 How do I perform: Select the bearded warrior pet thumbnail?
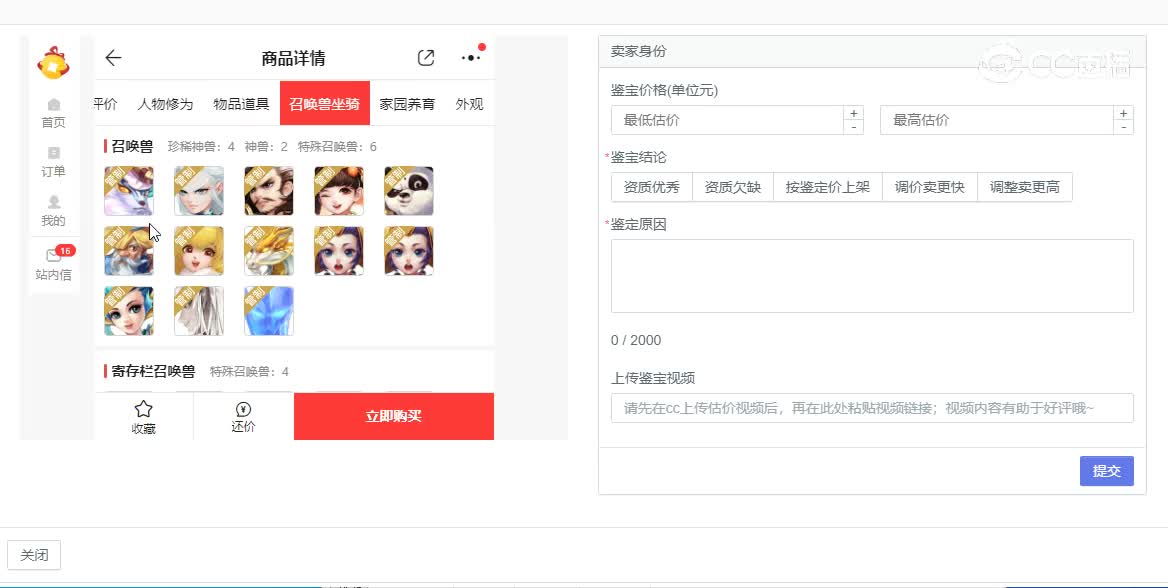pos(269,191)
